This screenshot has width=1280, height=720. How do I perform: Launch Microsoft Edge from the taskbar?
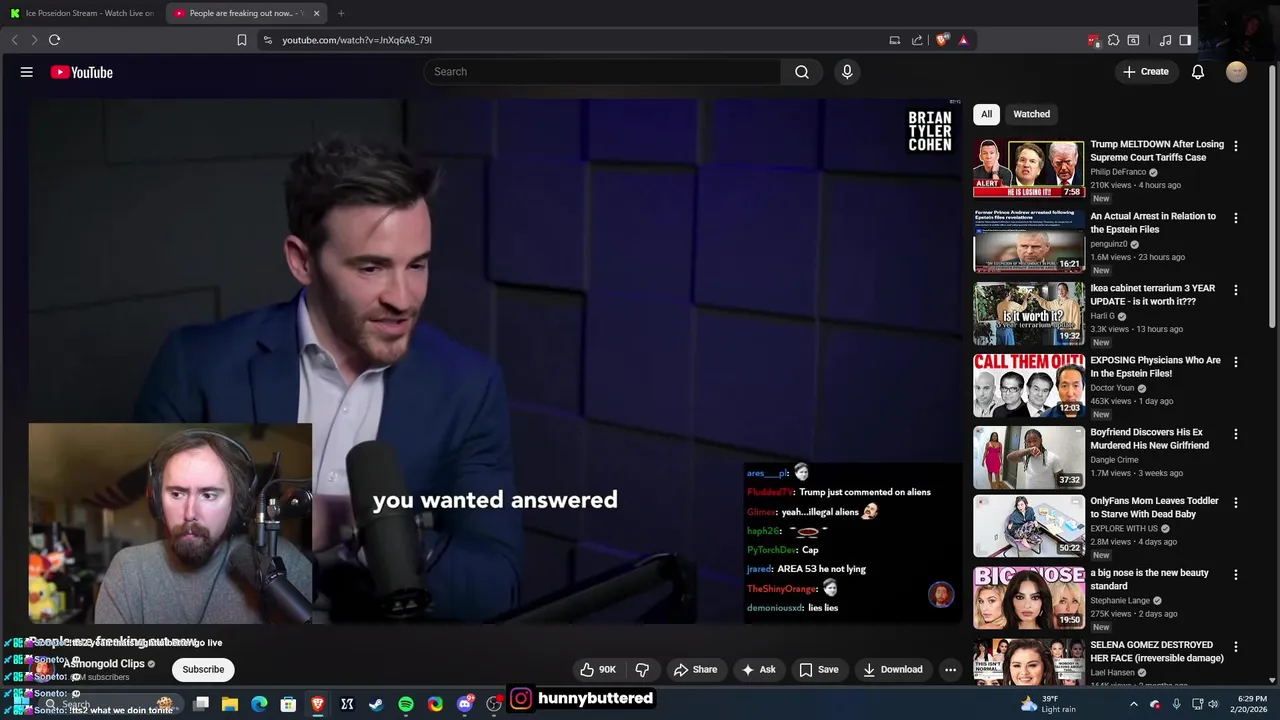[x=259, y=704]
